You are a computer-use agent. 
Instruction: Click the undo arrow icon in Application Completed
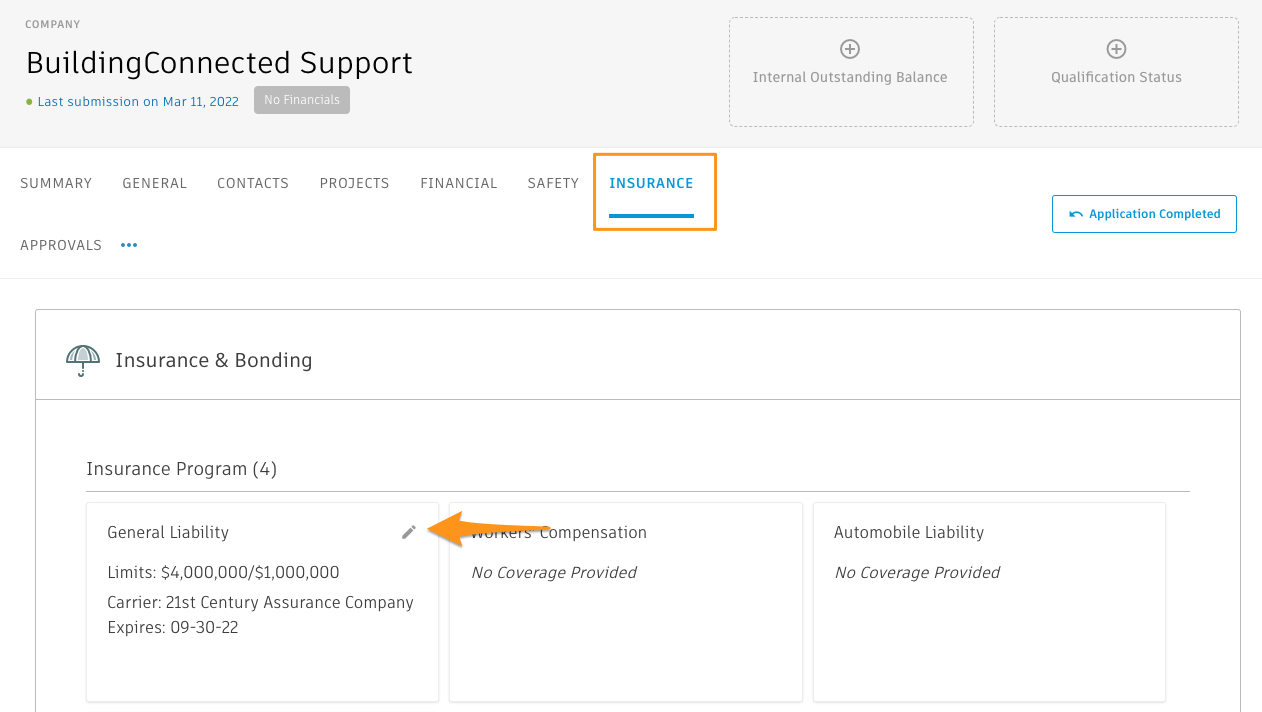(x=1076, y=214)
